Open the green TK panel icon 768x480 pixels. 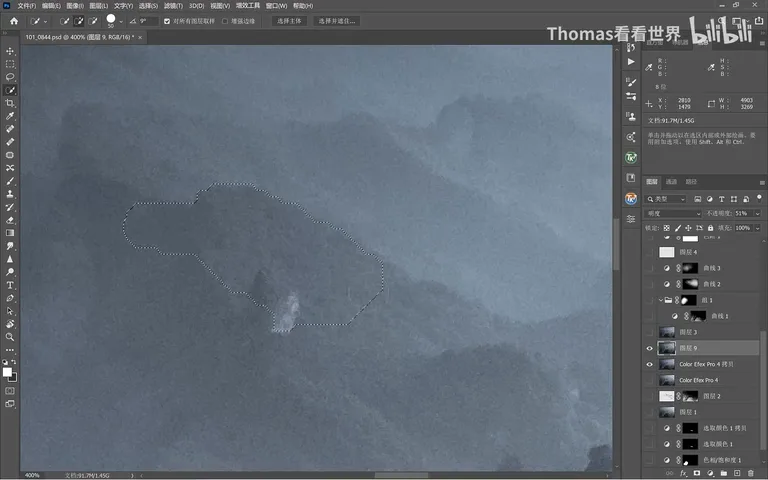[x=631, y=157]
